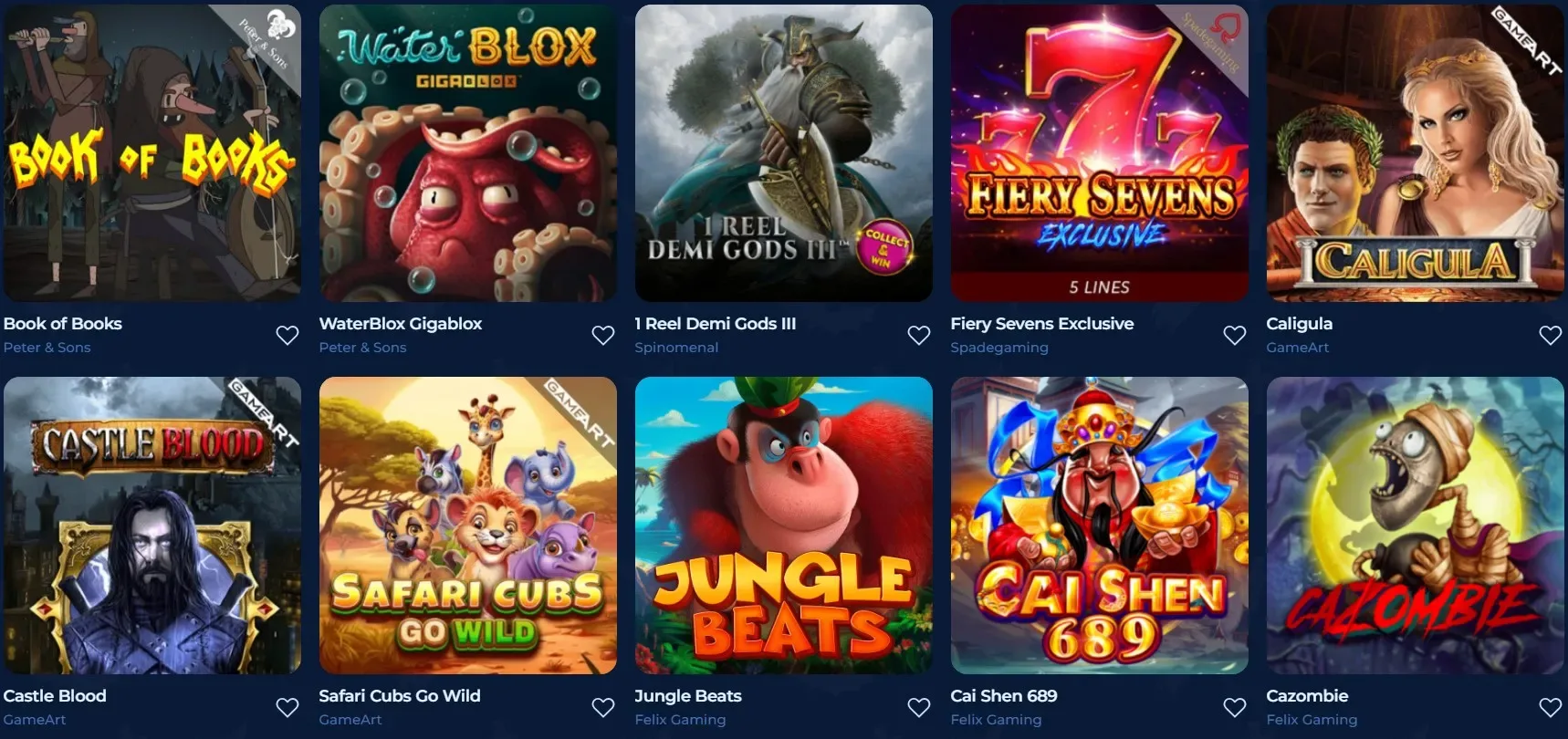Click the Caligula heart icon
This screenshot has width=1568, height=739.
click(x=1551, y=335)
